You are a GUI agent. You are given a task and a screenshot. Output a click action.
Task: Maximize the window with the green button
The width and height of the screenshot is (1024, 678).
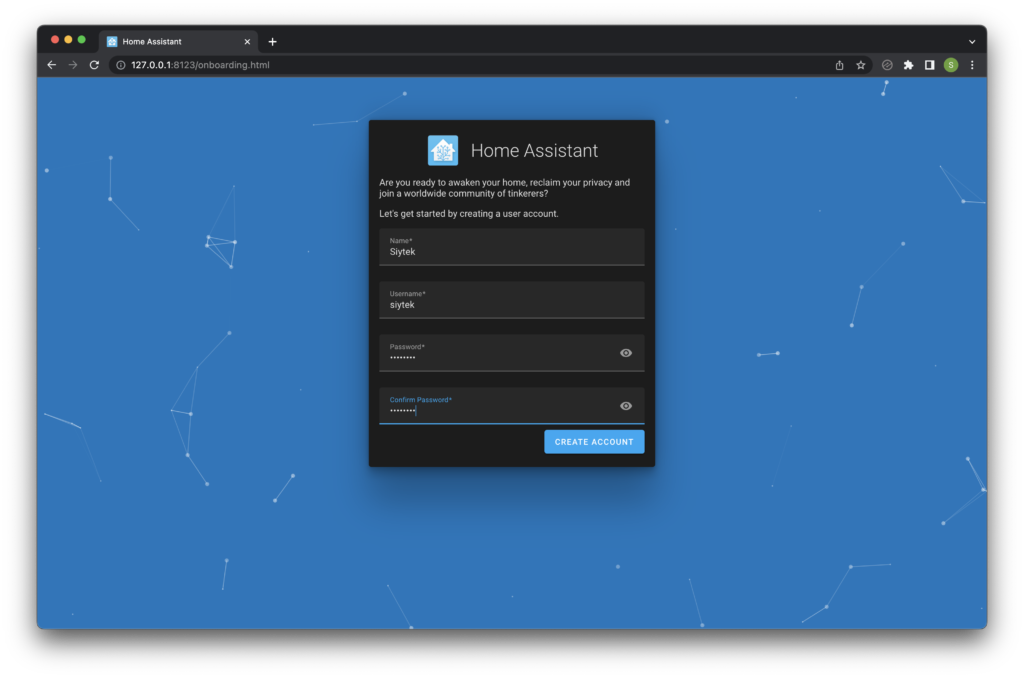pos(82,40)
